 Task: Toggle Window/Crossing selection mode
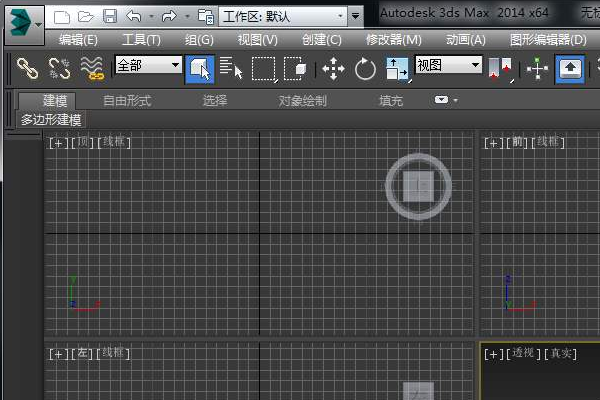click(x=295, y=68)
